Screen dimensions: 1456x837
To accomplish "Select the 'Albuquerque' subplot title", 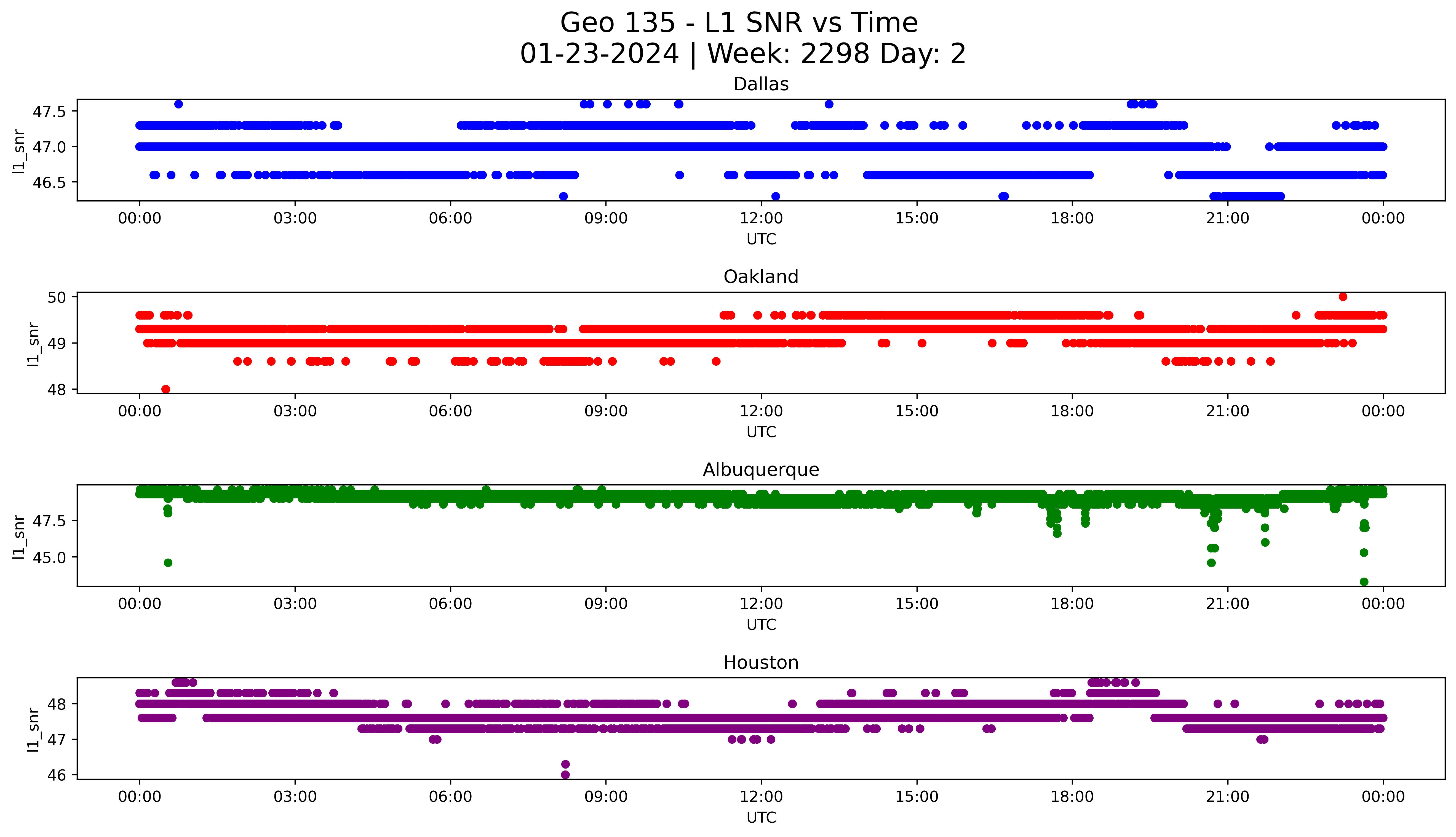I will (x=761, y=470).
